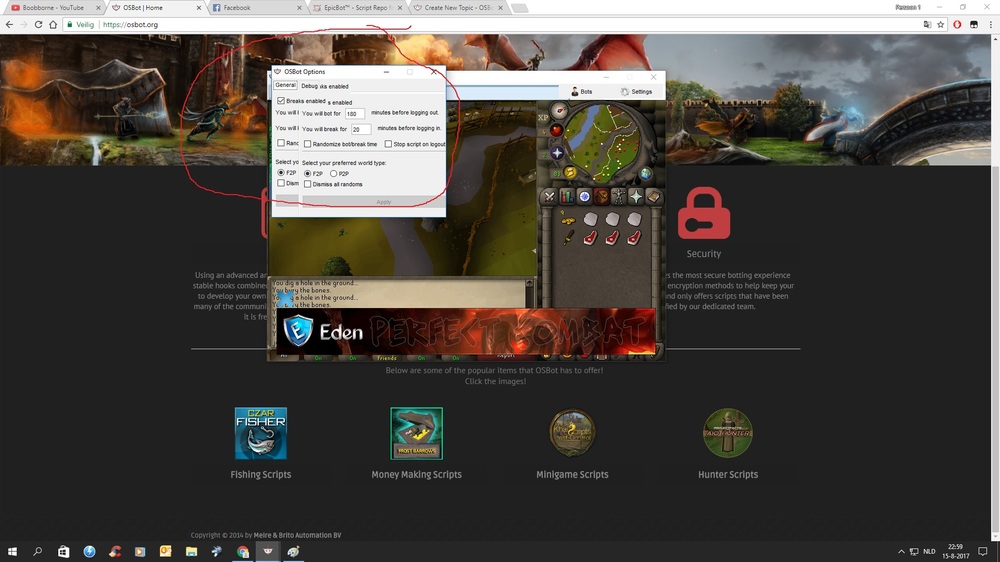
Task: Toggle the yellow run energy orb
Action: click(x=570, y=172)
